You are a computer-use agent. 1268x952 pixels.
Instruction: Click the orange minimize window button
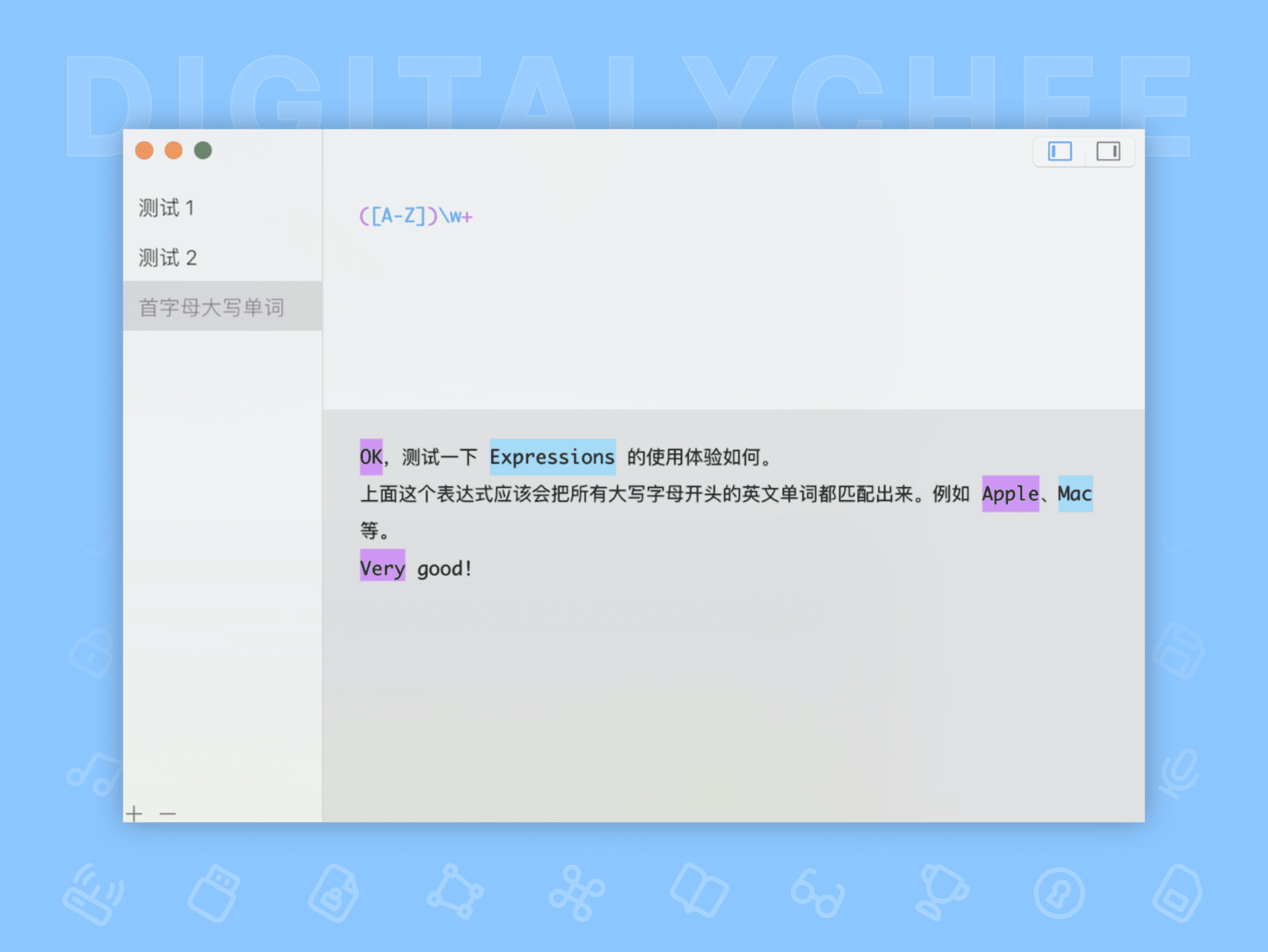tap(173, 150)
